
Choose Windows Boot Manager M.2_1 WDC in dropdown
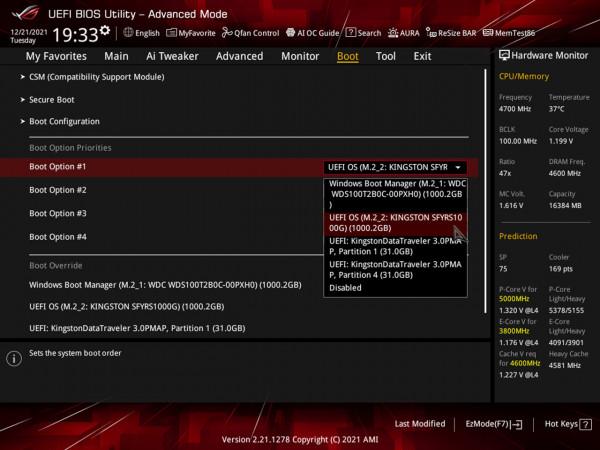click(x=395, y=194)
